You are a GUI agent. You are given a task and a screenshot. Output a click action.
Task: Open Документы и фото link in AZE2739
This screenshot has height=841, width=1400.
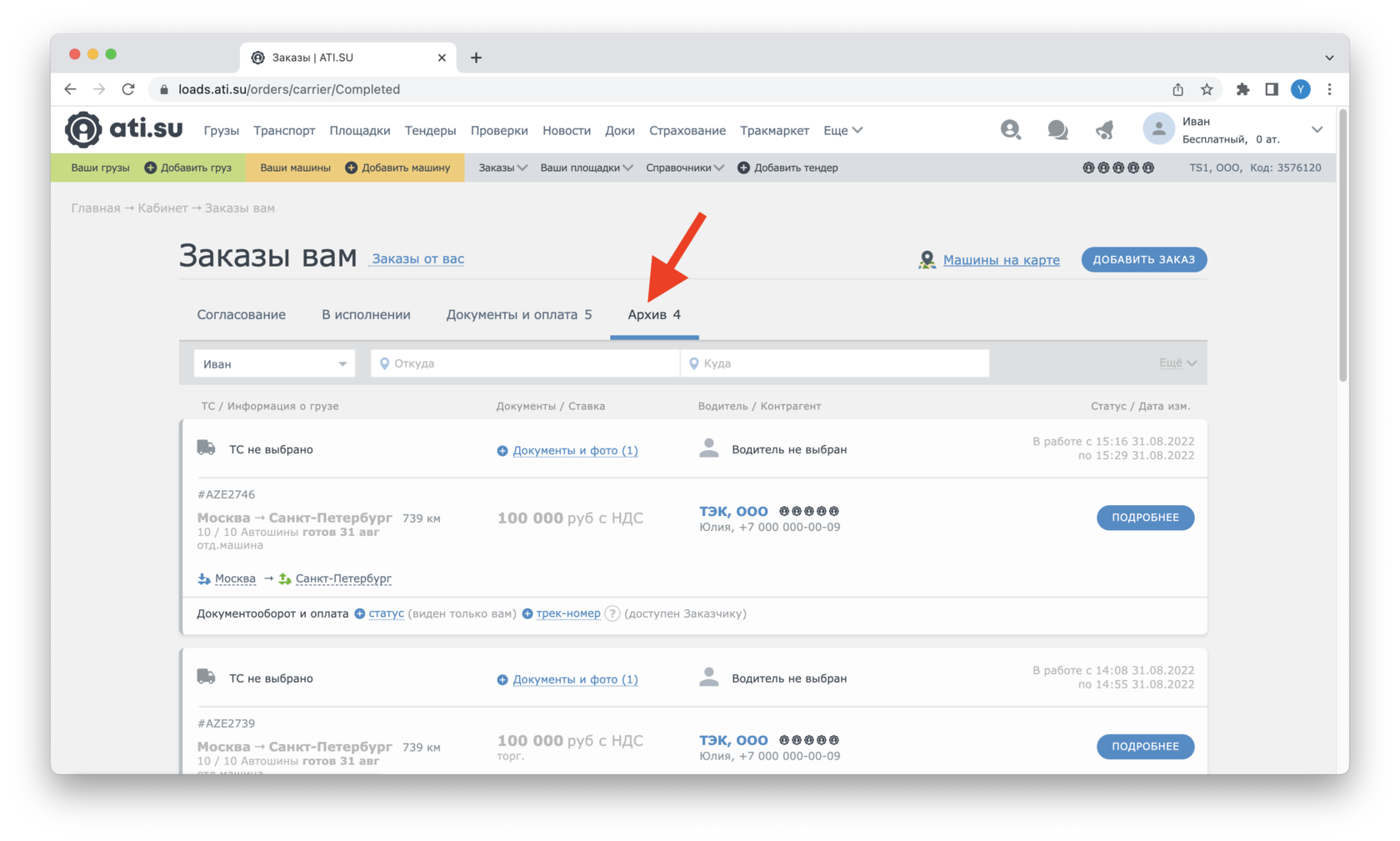click(x=575, y=679)
